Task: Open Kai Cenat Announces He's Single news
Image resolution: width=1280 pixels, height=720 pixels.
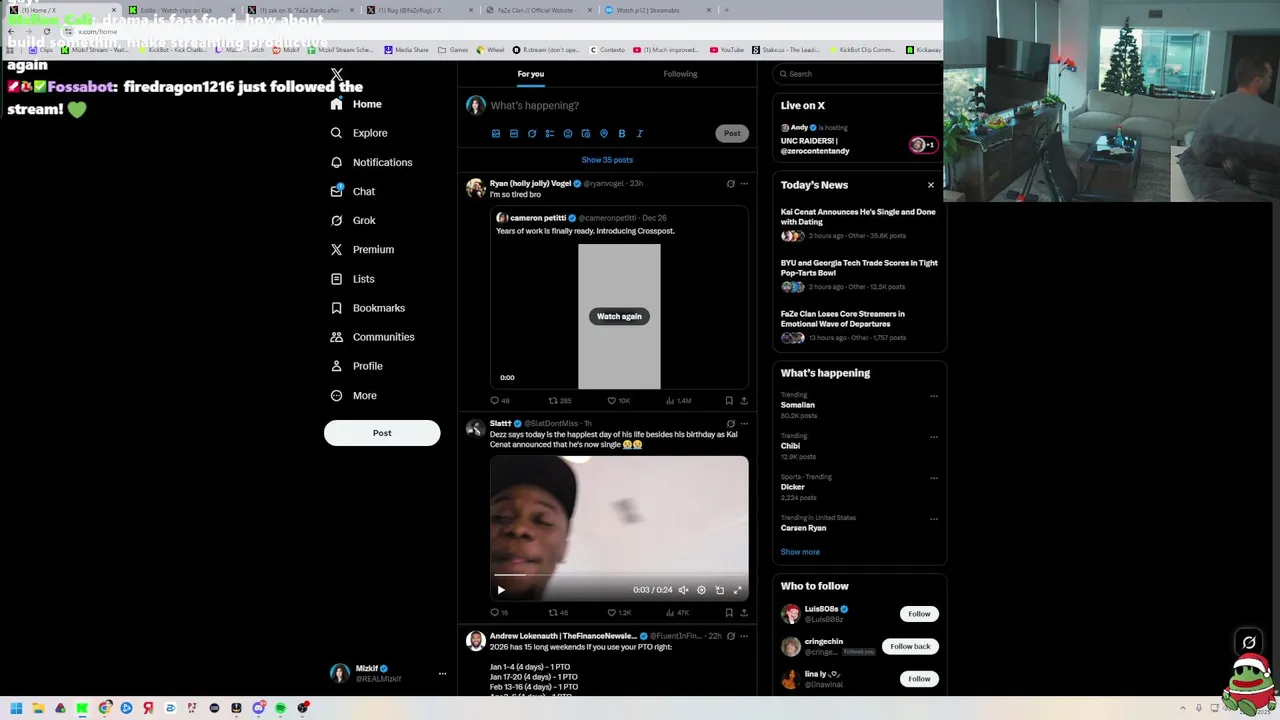Action: tap(859, 225)
